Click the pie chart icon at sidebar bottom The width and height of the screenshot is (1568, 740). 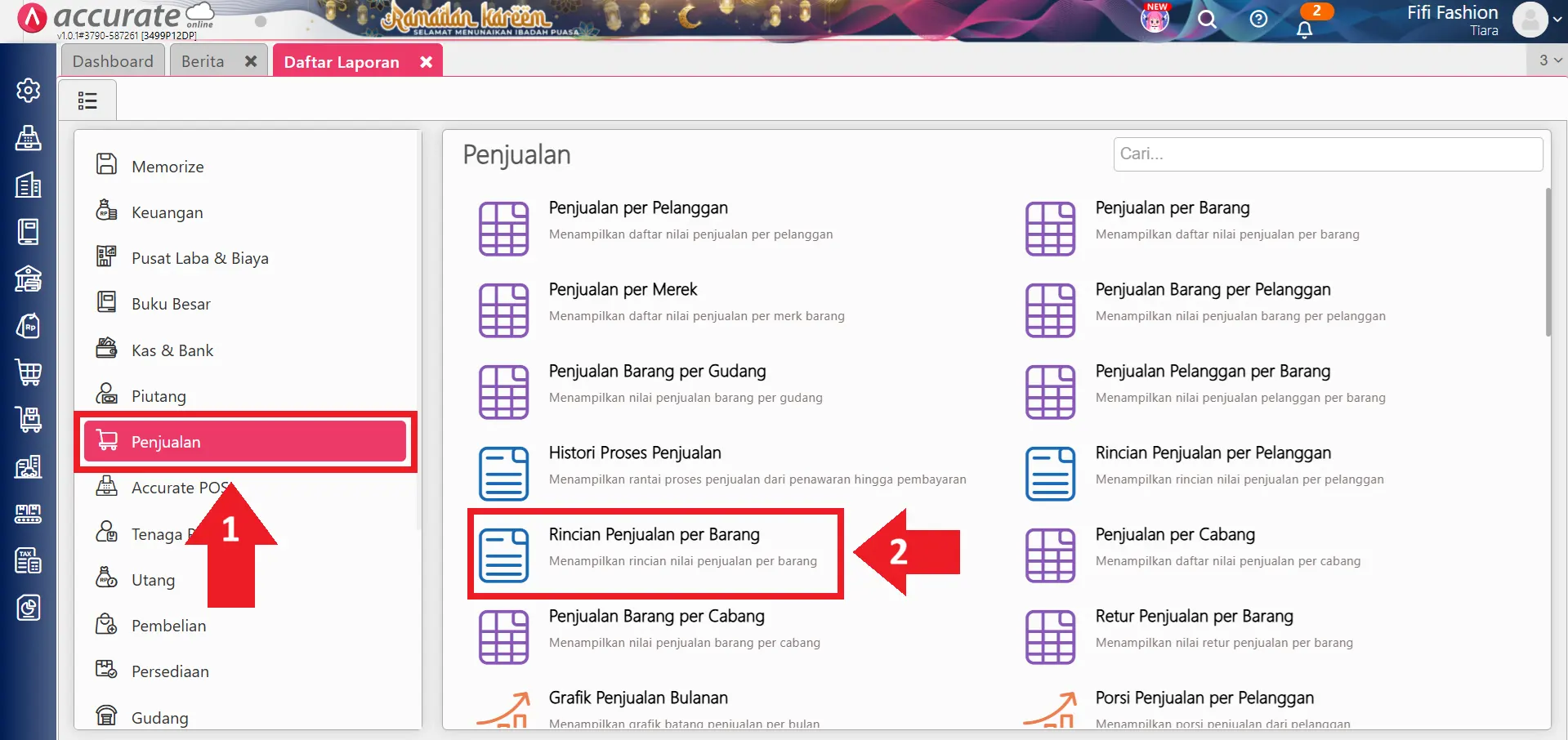click(x=28, y=608)
